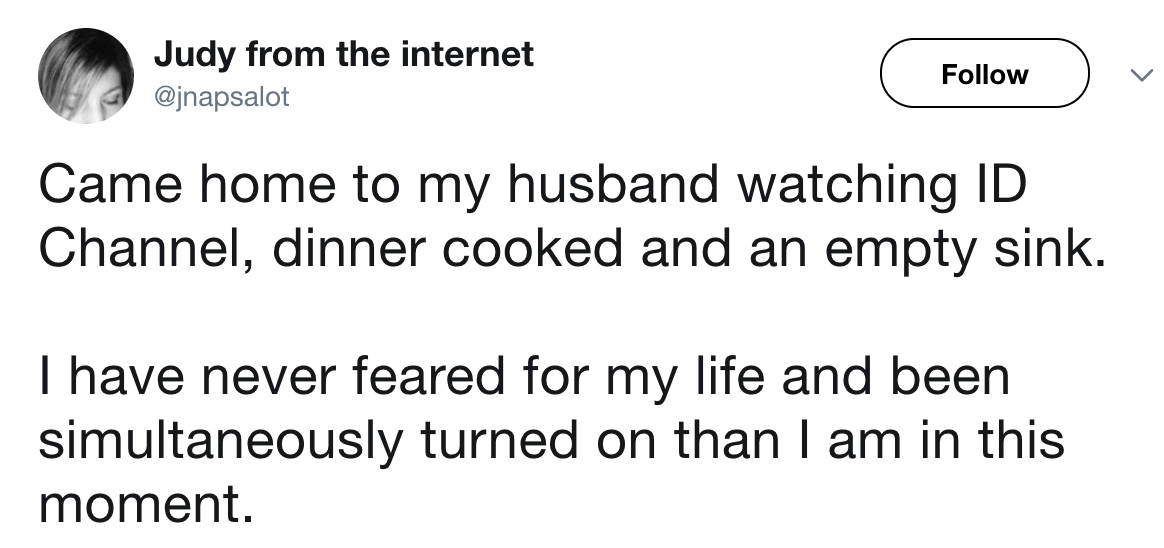Select the word 'Channel,' in the tweet
The height and width of the screenshot is (548, 1164).
[146, 251]
